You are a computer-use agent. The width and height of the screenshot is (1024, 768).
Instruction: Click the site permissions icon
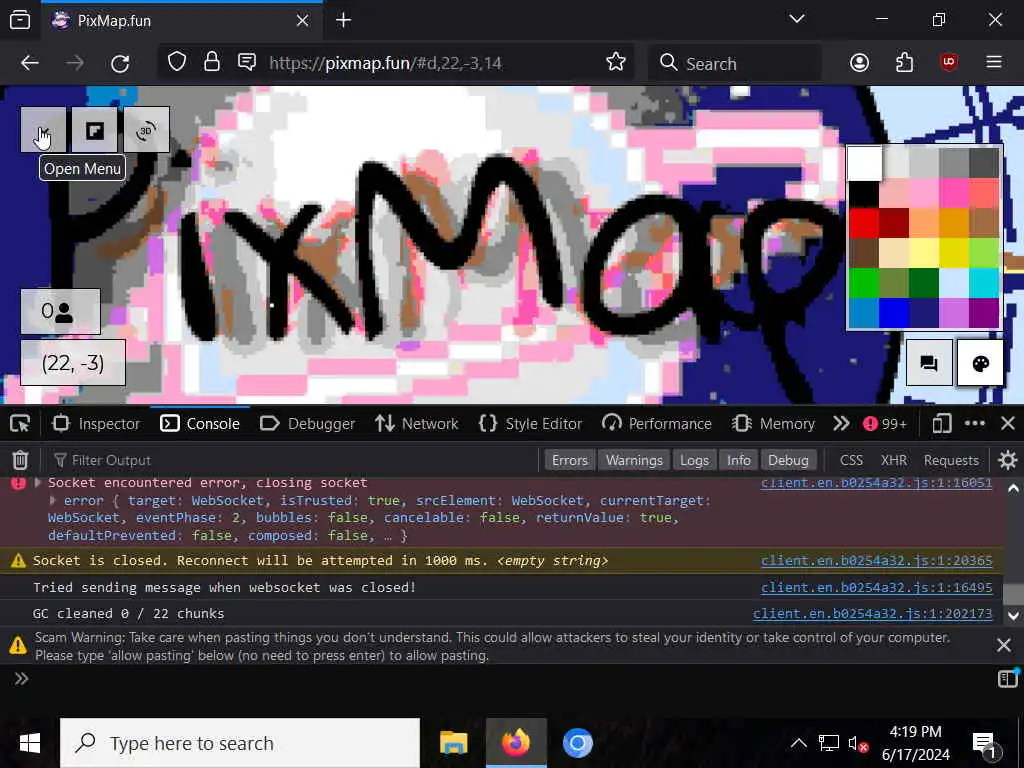[247, 63]
